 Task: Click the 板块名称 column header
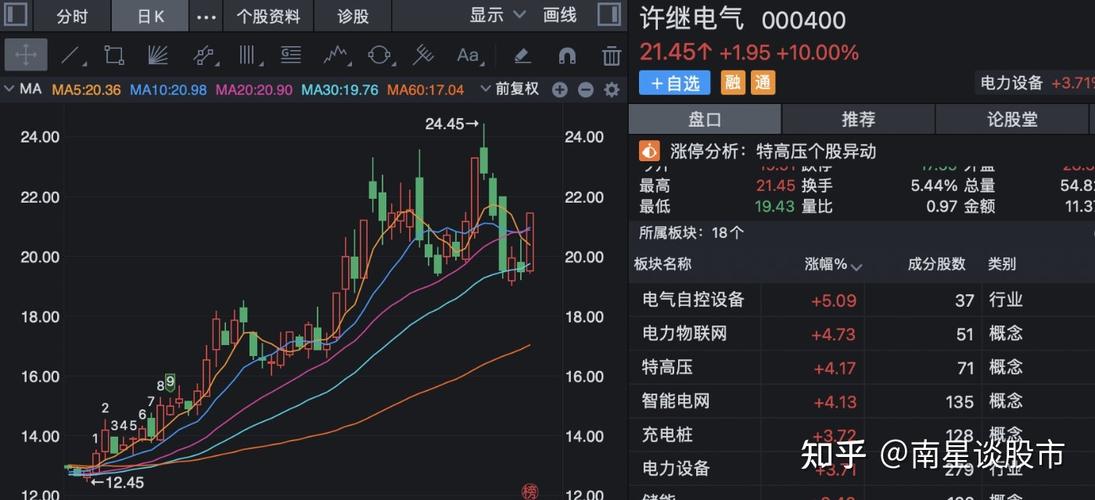(x=663, y=265)
